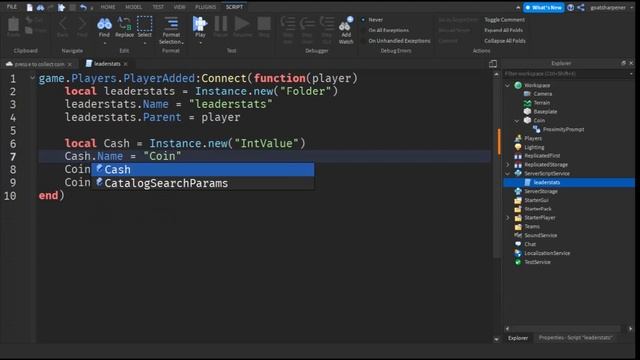Select Baseplate in Explorer tree
The height and width of the screenshot is (360, 640).
click(545, 111)
